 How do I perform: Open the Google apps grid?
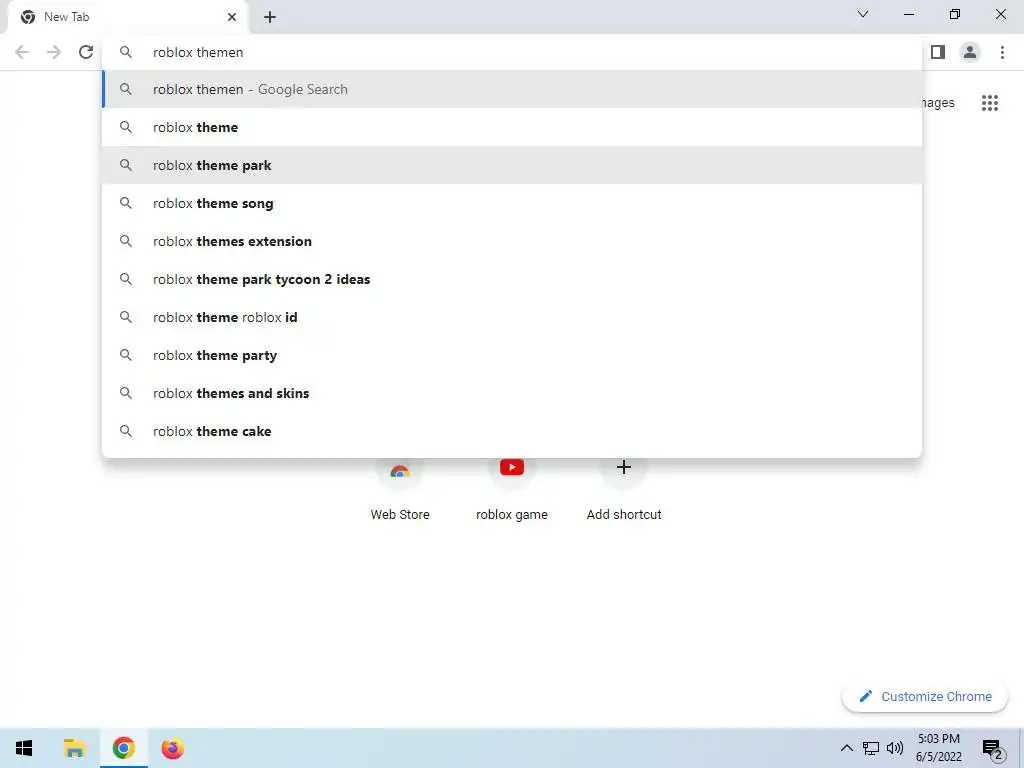(989, 103)
